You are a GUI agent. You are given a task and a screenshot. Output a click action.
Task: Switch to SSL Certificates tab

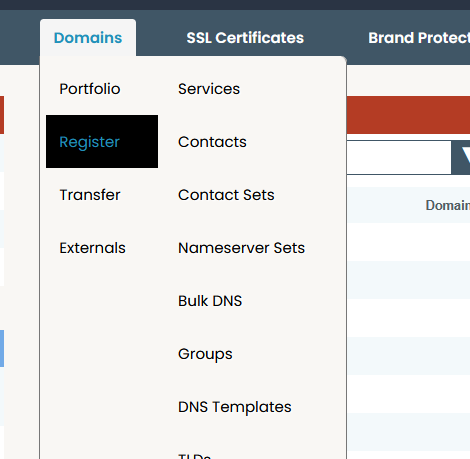(x=245, y=38)
